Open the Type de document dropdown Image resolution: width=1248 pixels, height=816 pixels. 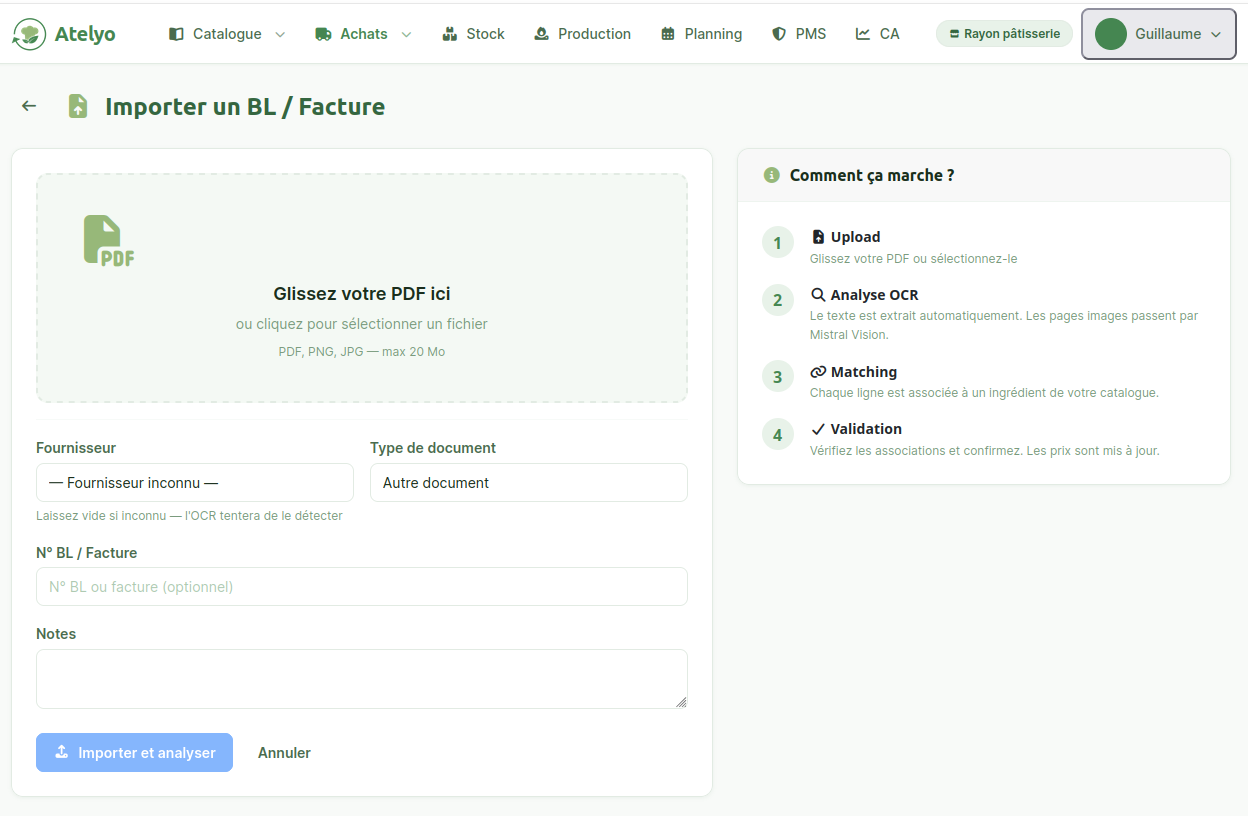[528, 483]
